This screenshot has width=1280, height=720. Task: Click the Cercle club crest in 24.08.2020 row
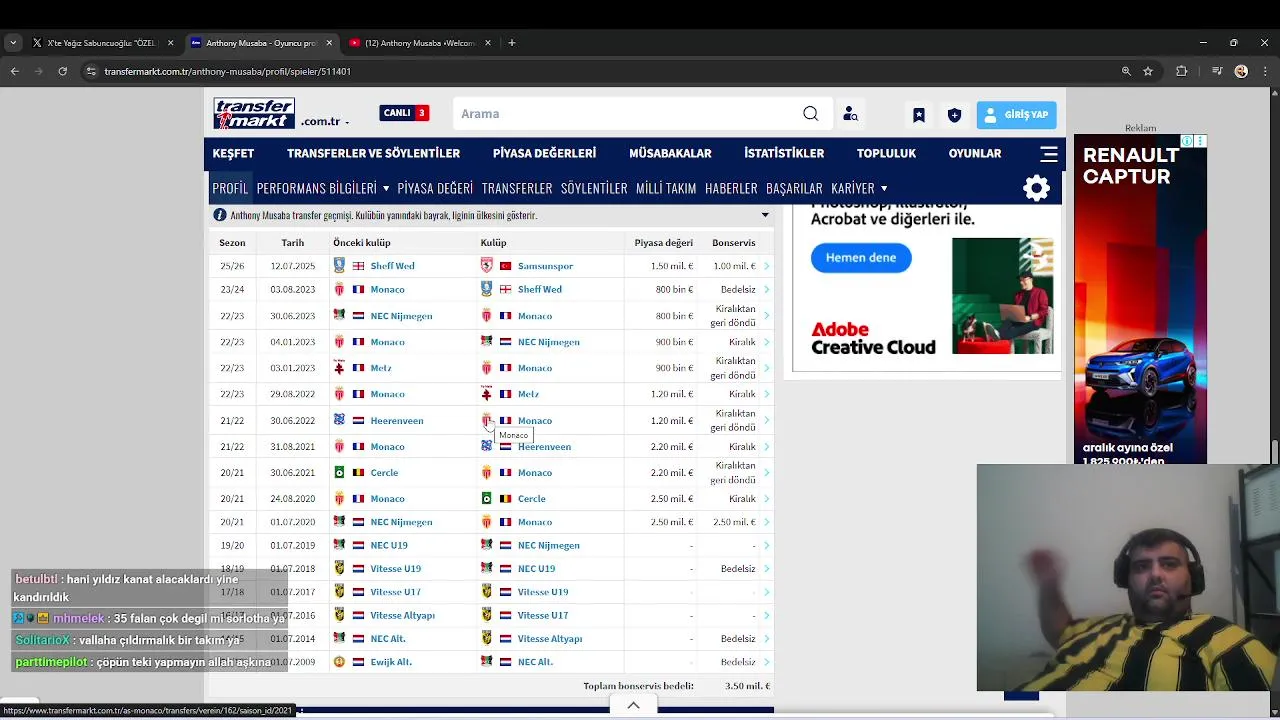click(487, 498)
